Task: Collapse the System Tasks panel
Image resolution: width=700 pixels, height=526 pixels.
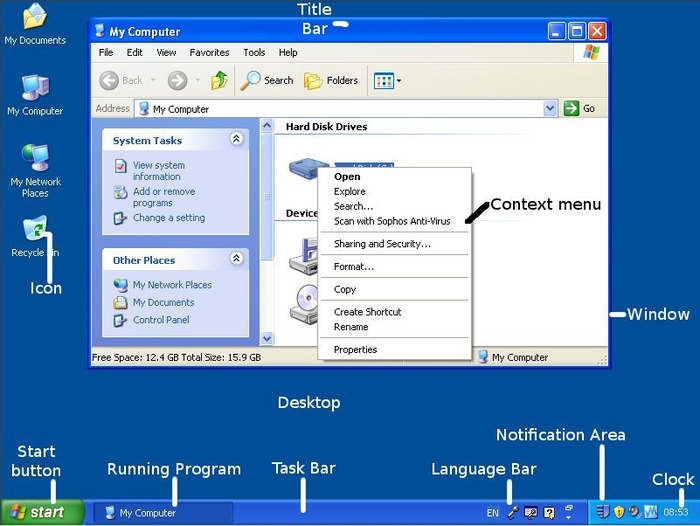Action: (x=236, y=140)
